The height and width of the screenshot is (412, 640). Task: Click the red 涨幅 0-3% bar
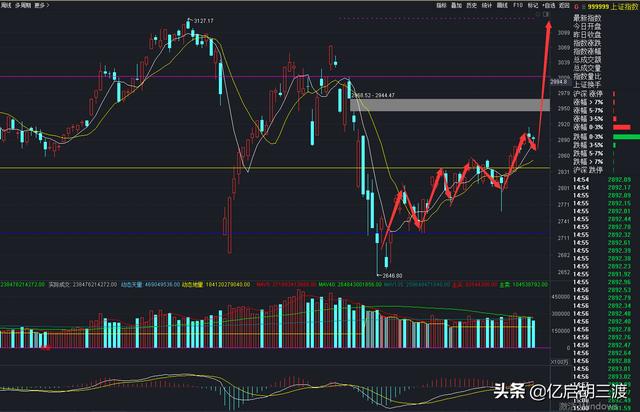point(622,127)
